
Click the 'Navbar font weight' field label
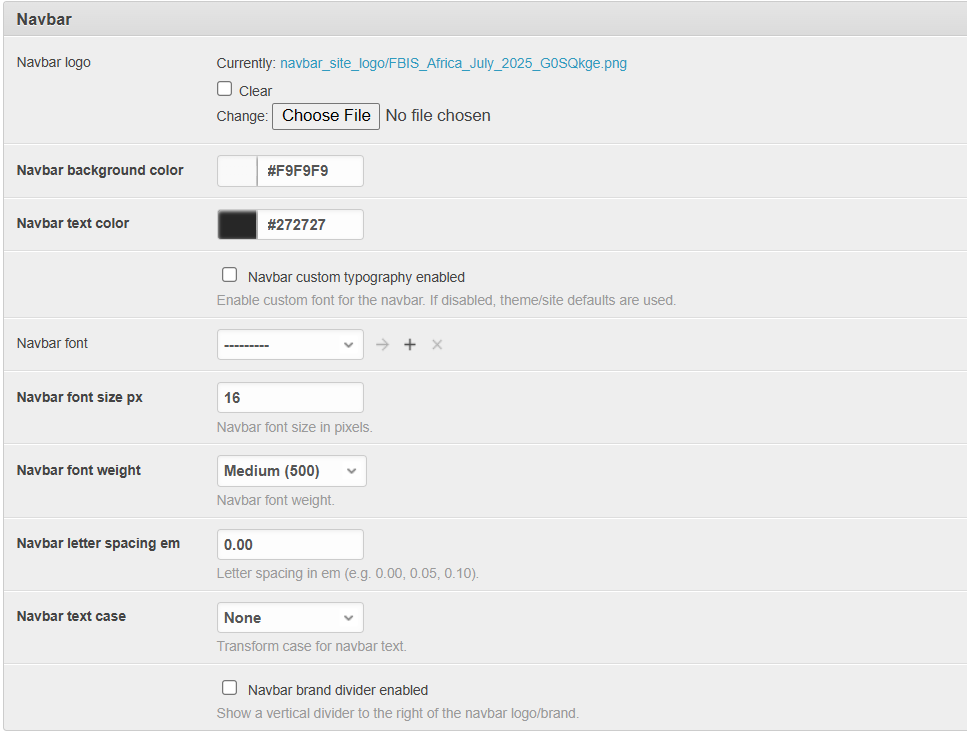(x=79, y=470)
